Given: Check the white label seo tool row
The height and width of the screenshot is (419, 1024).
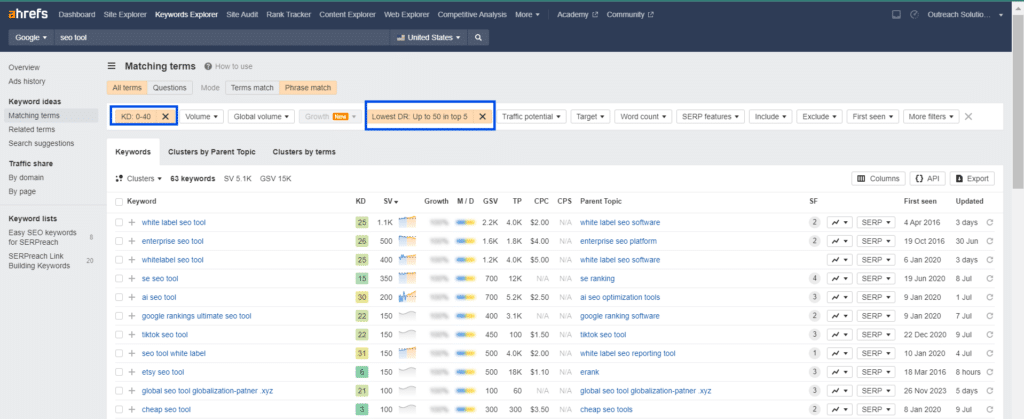Looking at the screenshot, I should tap(119, 223).
